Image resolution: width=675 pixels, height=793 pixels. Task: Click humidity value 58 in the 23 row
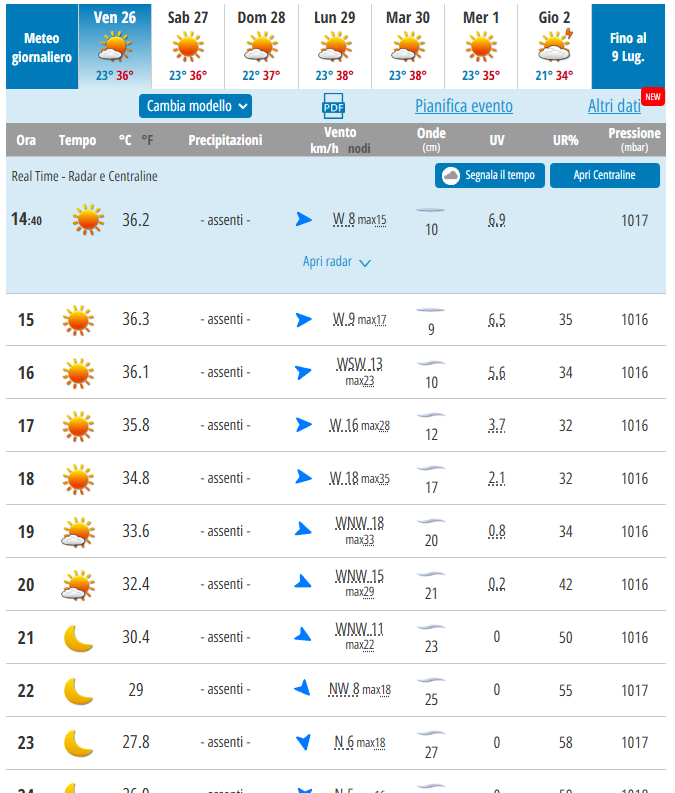click(x=566, y=742)
